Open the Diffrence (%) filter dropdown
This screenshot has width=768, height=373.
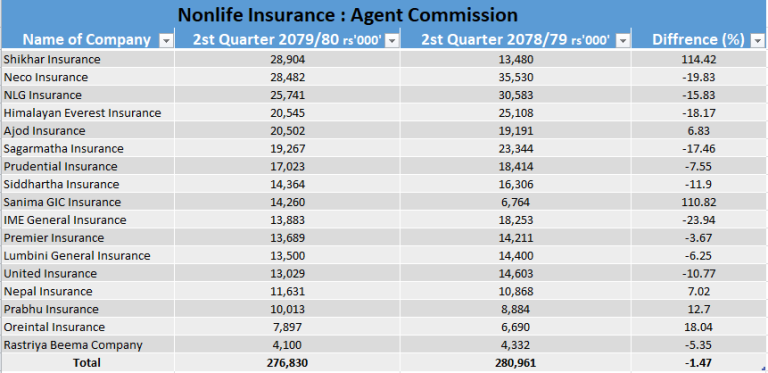click(x=757, y=41)
